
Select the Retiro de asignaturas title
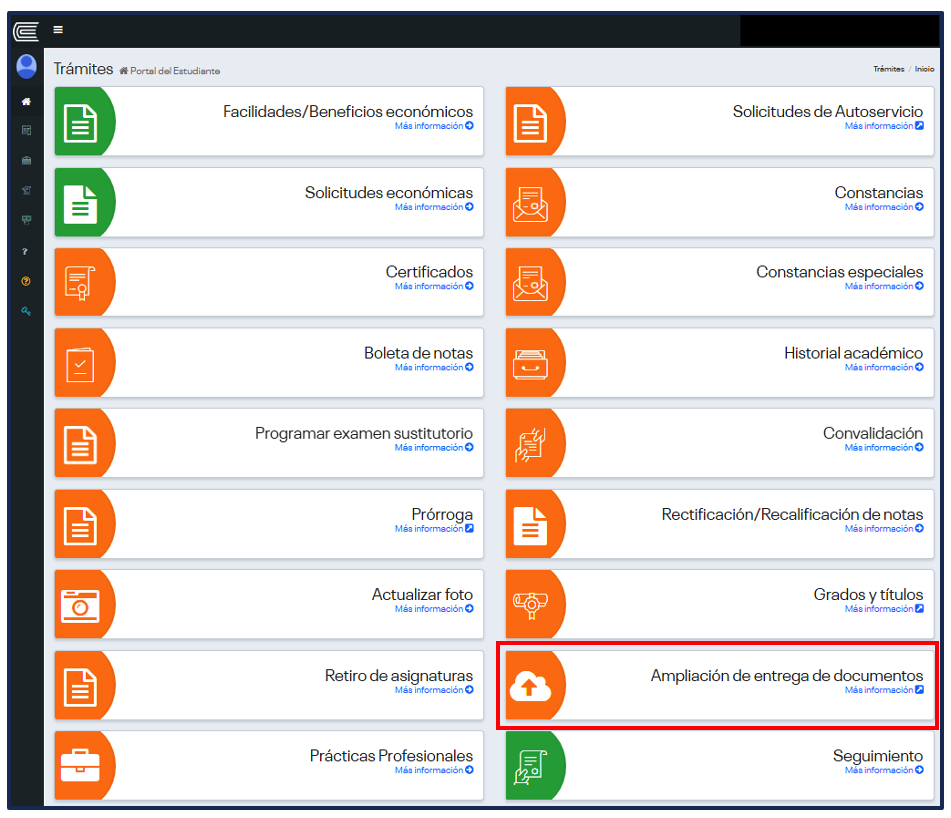pyautogui.click(x=398, y=676)
